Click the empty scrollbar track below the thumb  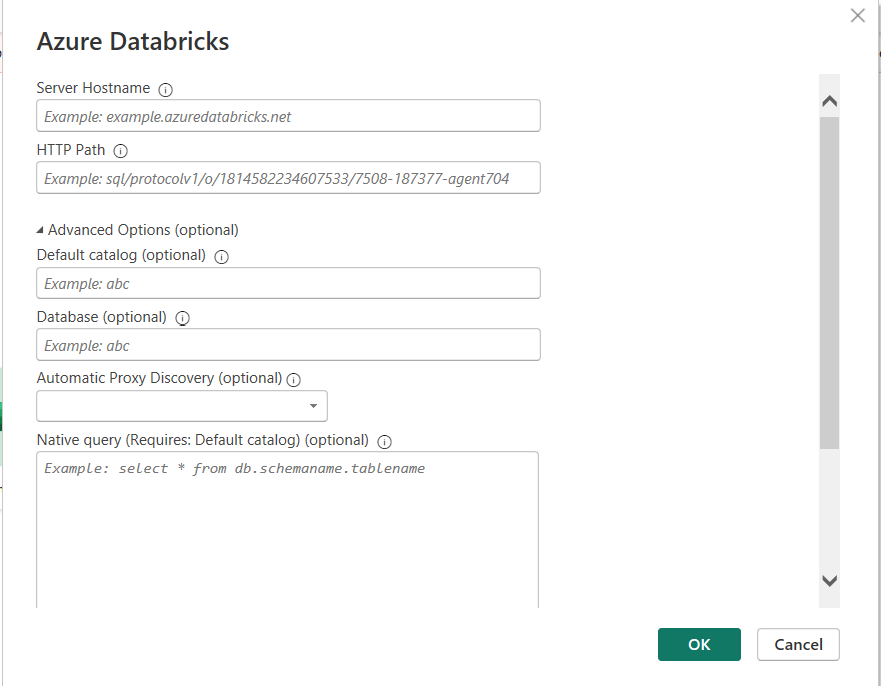(829, 510)
